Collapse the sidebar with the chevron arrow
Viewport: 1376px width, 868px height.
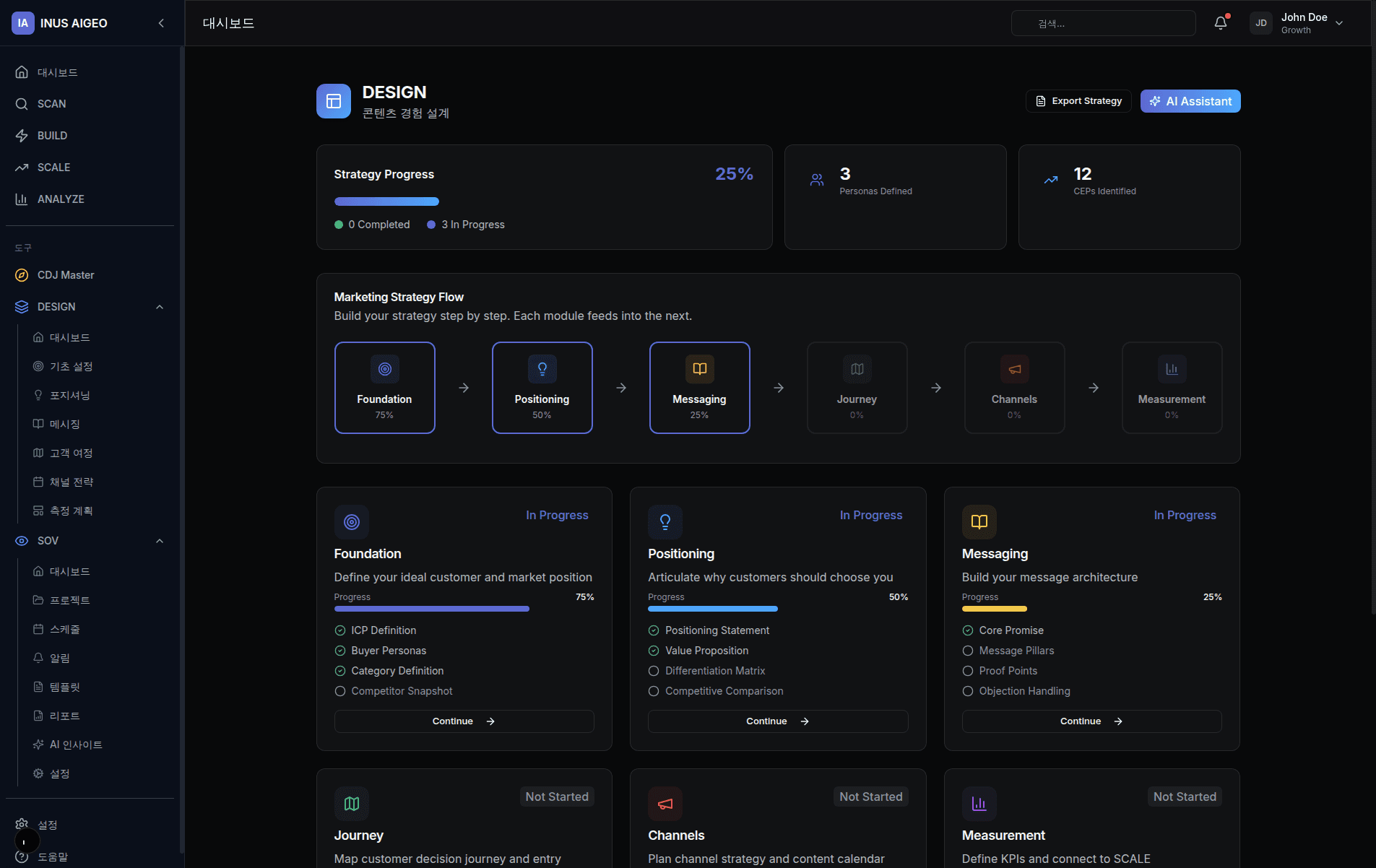(x=161, y=23)
